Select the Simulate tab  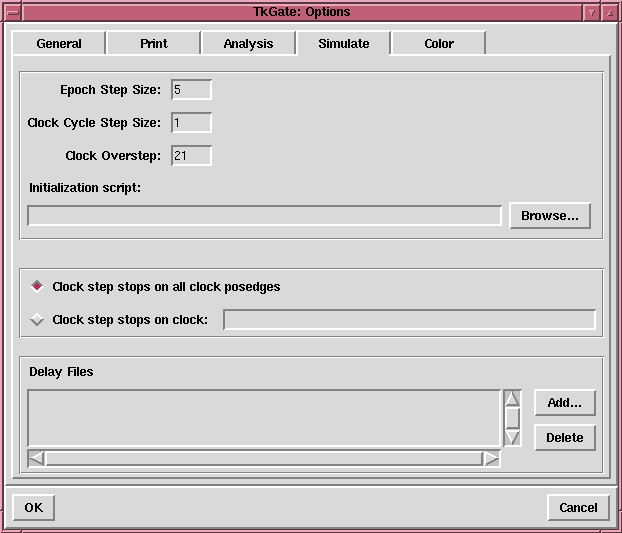tap(343, 44)
